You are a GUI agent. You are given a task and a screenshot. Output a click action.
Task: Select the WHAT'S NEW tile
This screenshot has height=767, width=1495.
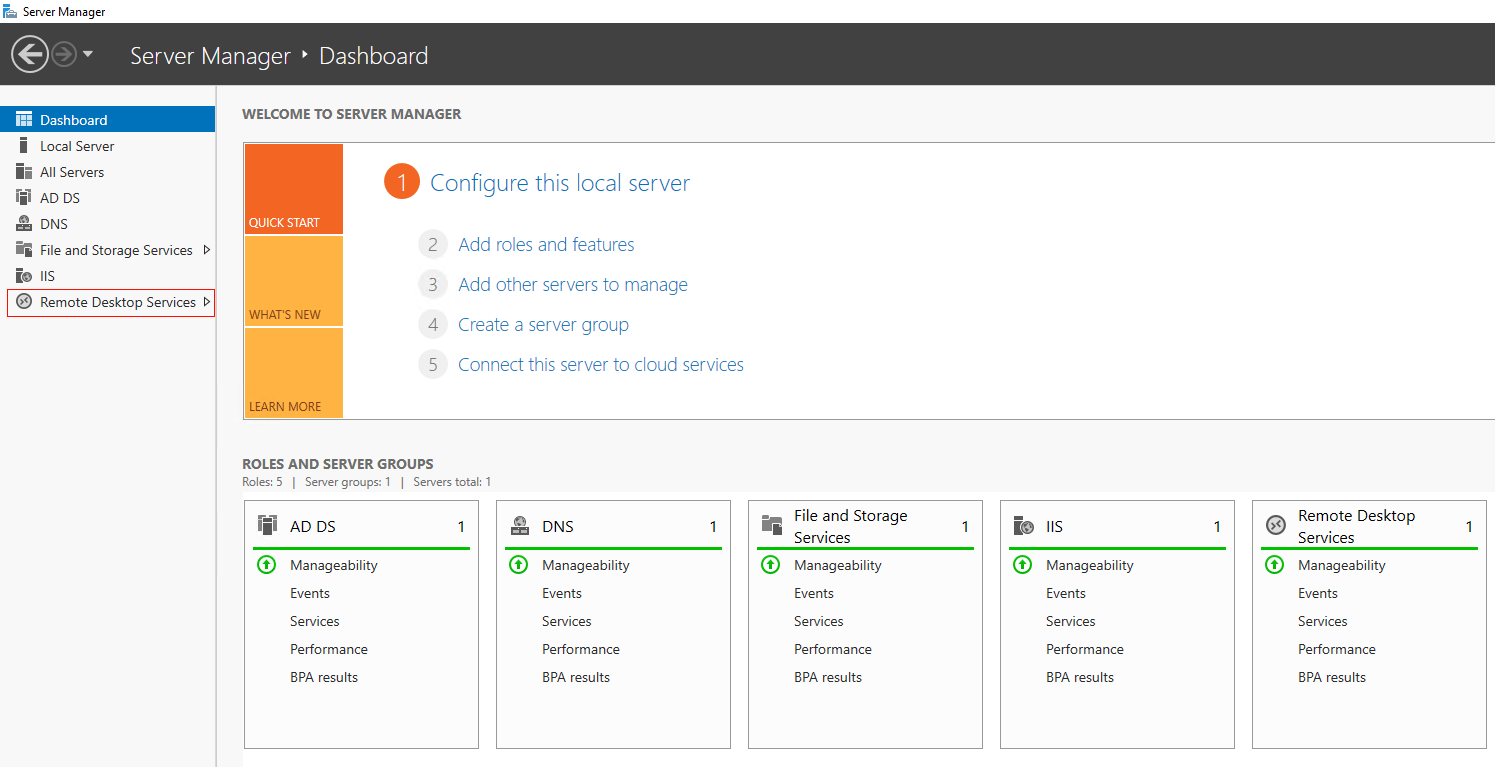pos(293,282)
